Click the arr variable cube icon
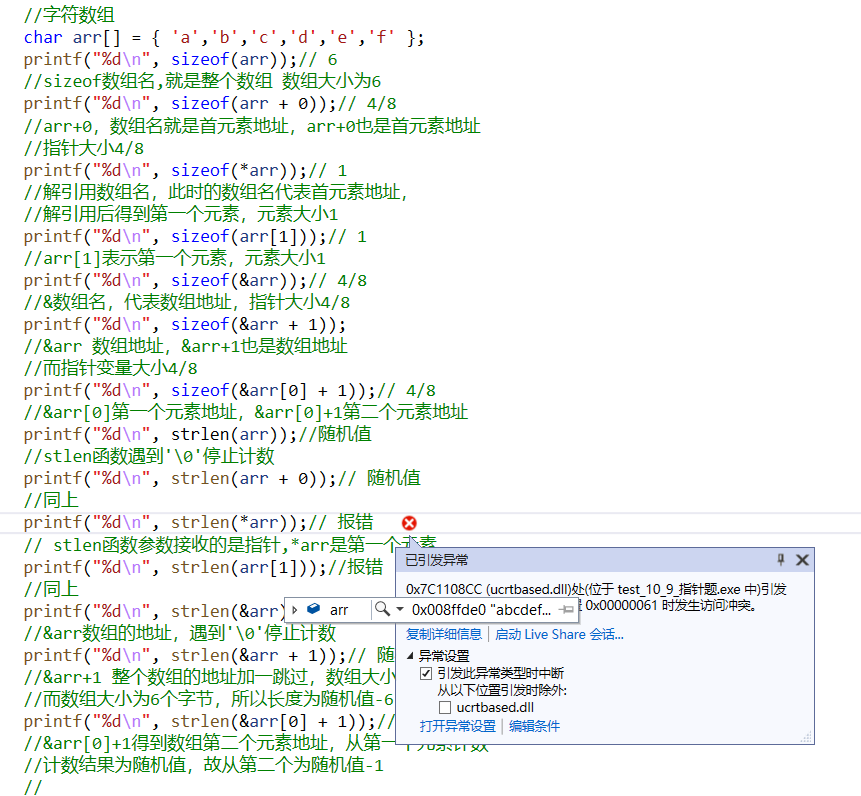861x796 pixels. 314,609
